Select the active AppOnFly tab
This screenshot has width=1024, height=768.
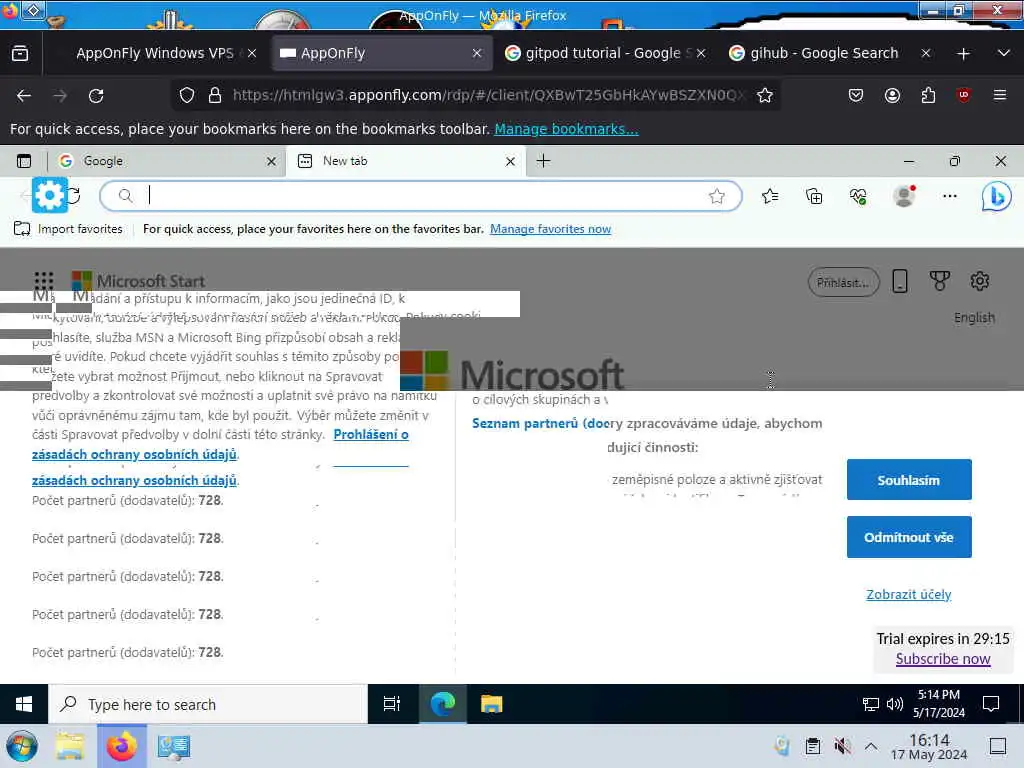[x=381, y=54]
